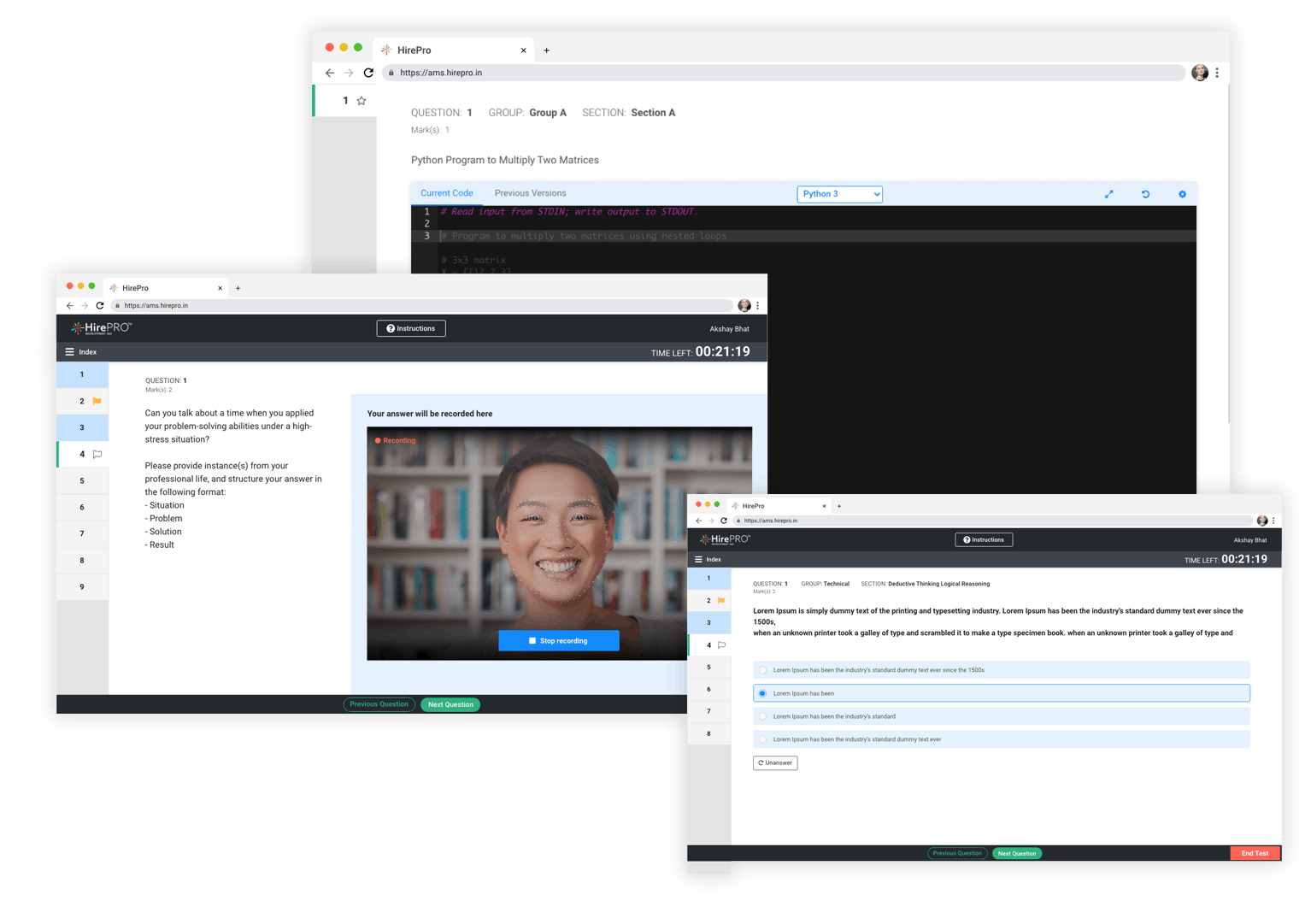
Task: Open Instructions in interview window
Action: [x=411, y=328]
